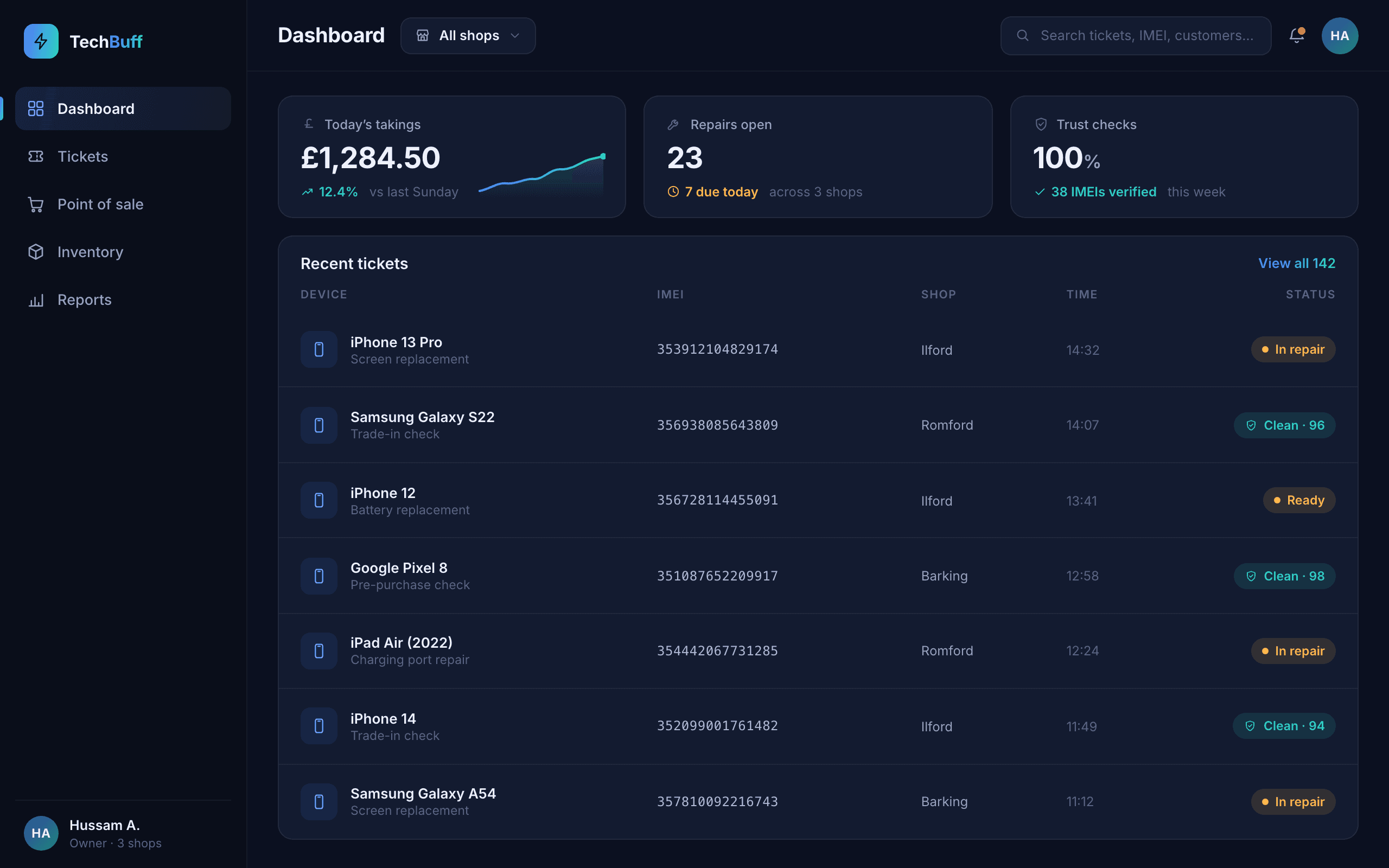This screenshot has width=1389, height=868.
Task: Click the Today's takings card value £1,284.50
Action: coord(370,157)
